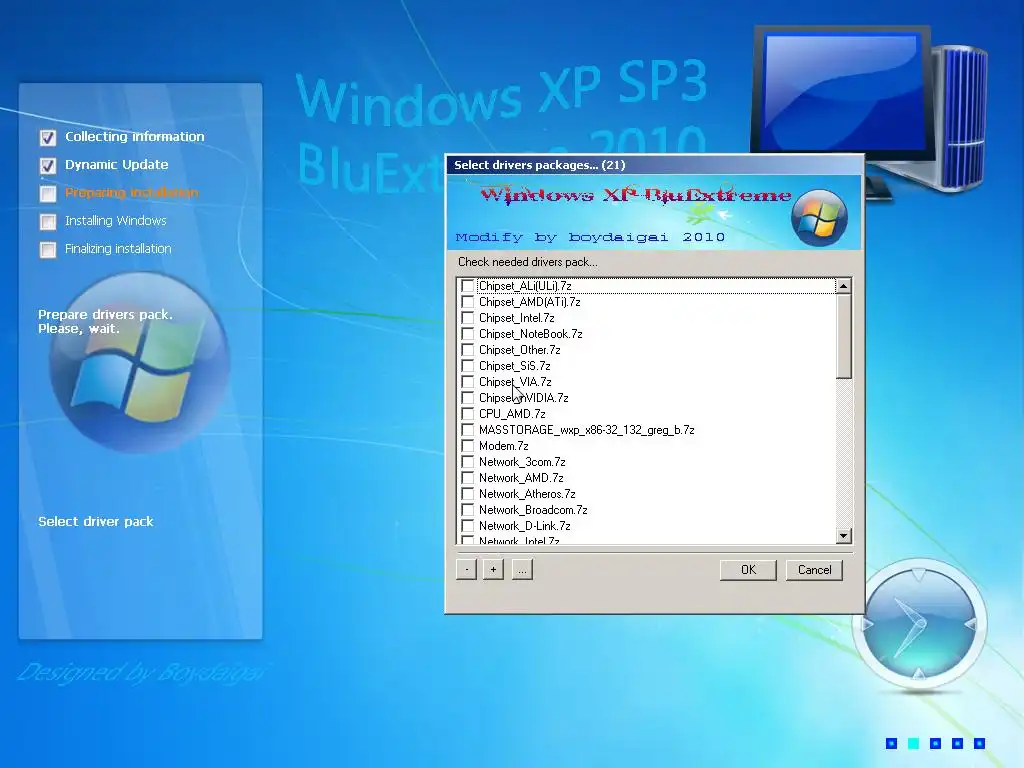Click the MASSTORAGE_wxp_x86-32_132_greg_b.7z entry text
The image size is (1024, 768).
click(x=586, y=430)
